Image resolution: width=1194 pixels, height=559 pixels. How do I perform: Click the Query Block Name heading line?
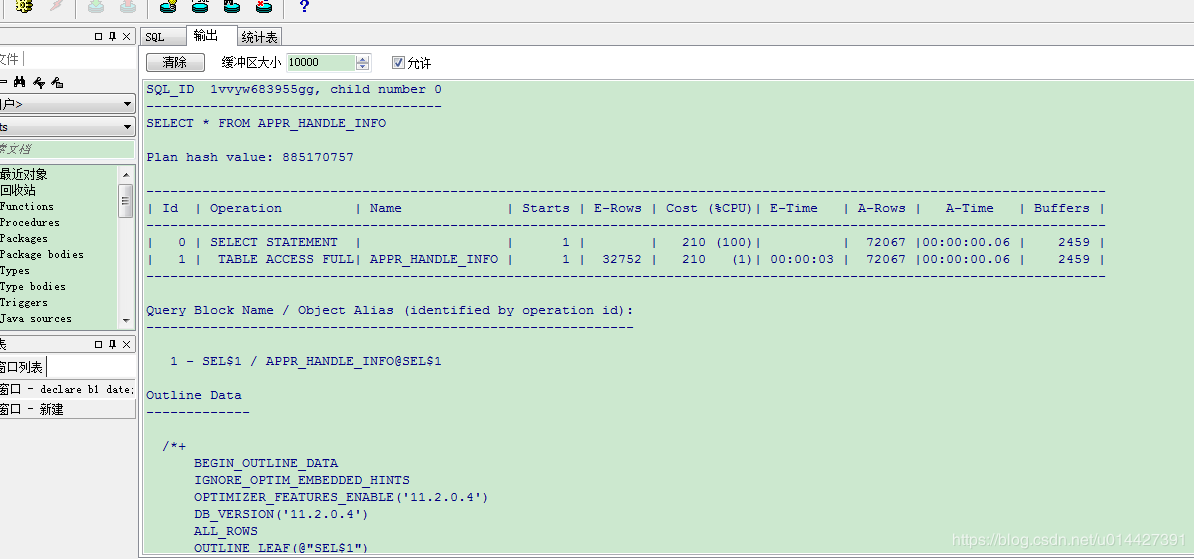(x=390, y=310)
